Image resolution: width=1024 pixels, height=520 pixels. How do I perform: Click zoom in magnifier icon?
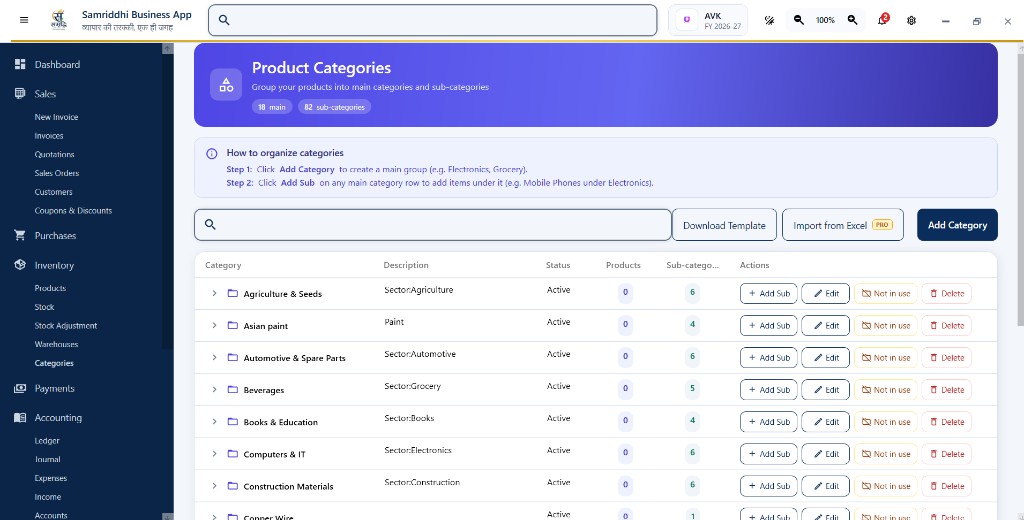[852, 20]
